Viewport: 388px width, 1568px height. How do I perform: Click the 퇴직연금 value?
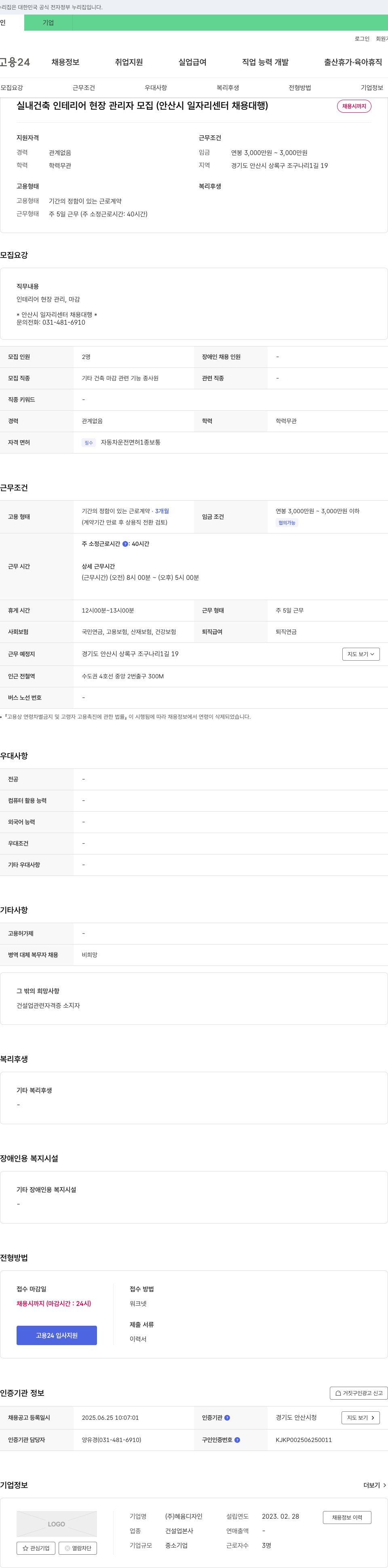[286, 632]
